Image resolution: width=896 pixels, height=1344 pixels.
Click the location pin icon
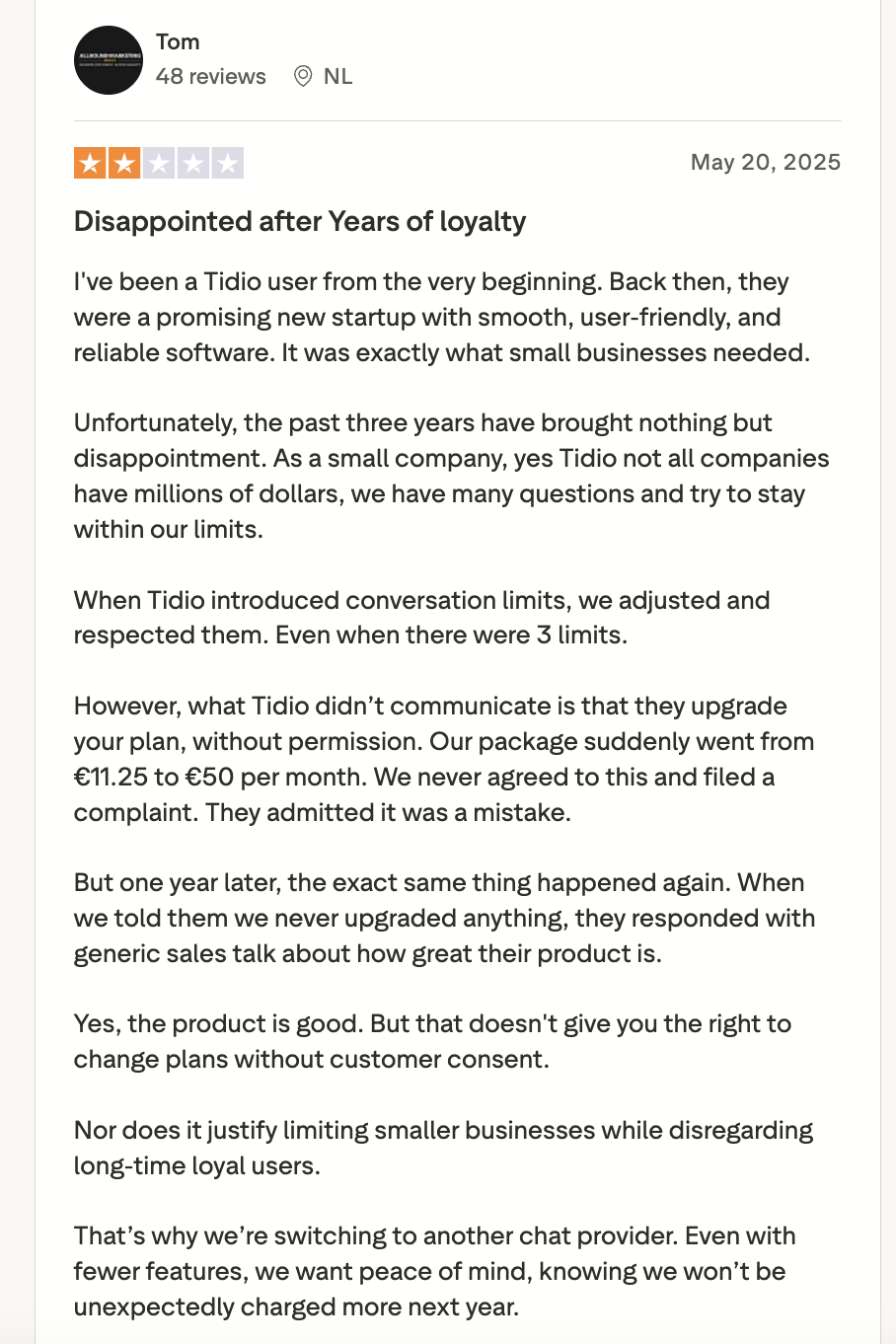click(303, 76)
